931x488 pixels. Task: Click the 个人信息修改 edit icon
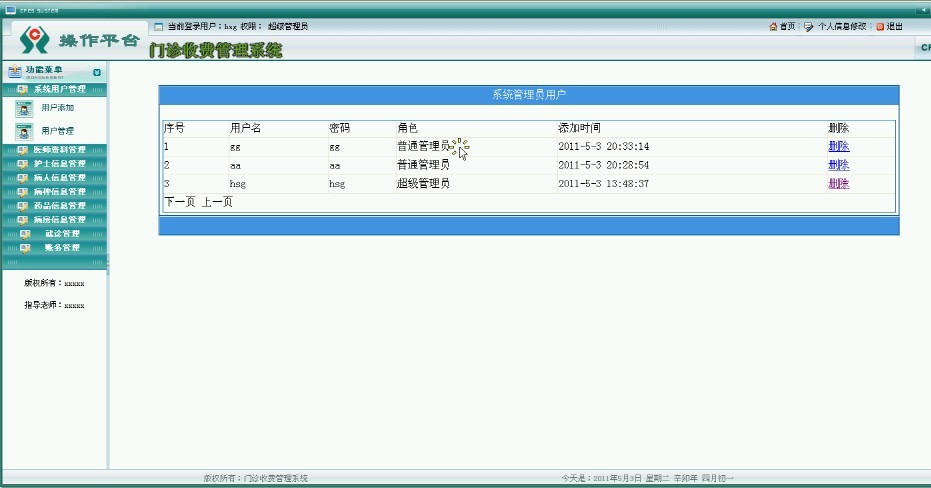(809, 26)
